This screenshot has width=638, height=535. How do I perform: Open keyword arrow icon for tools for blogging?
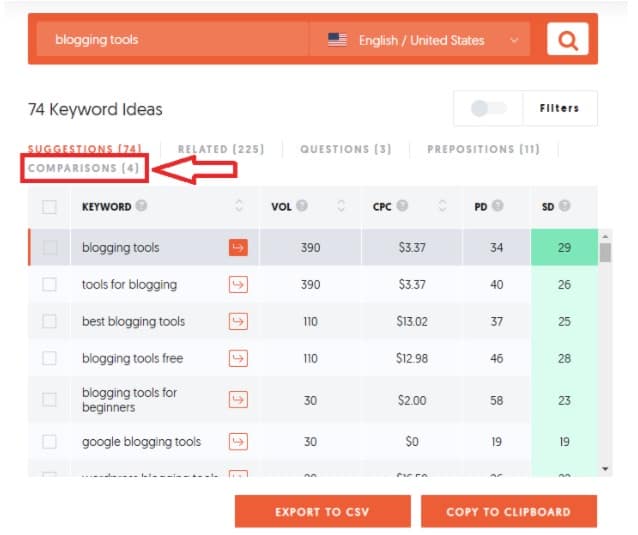click(238, 284)
